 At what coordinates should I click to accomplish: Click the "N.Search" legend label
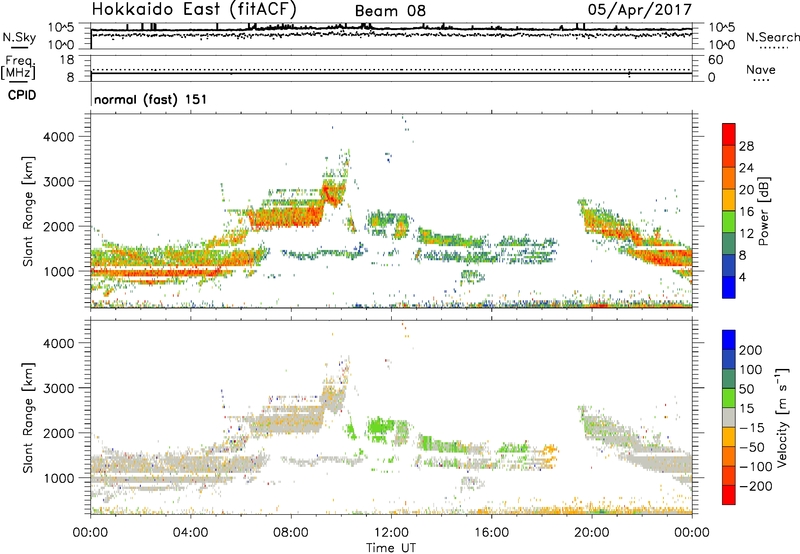[772, 37]
